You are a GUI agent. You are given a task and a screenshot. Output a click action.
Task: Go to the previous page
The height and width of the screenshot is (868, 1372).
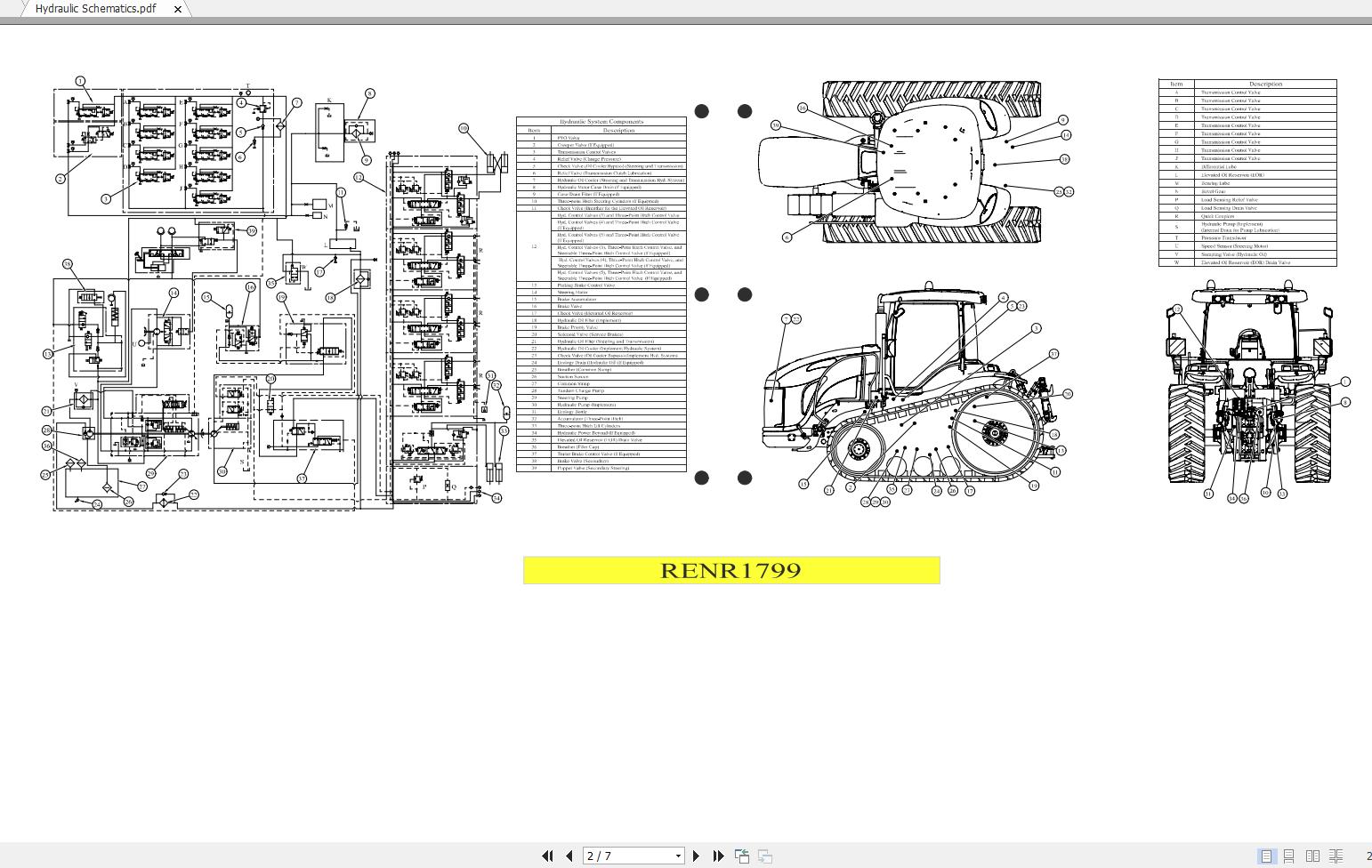(x=569, y=856)
